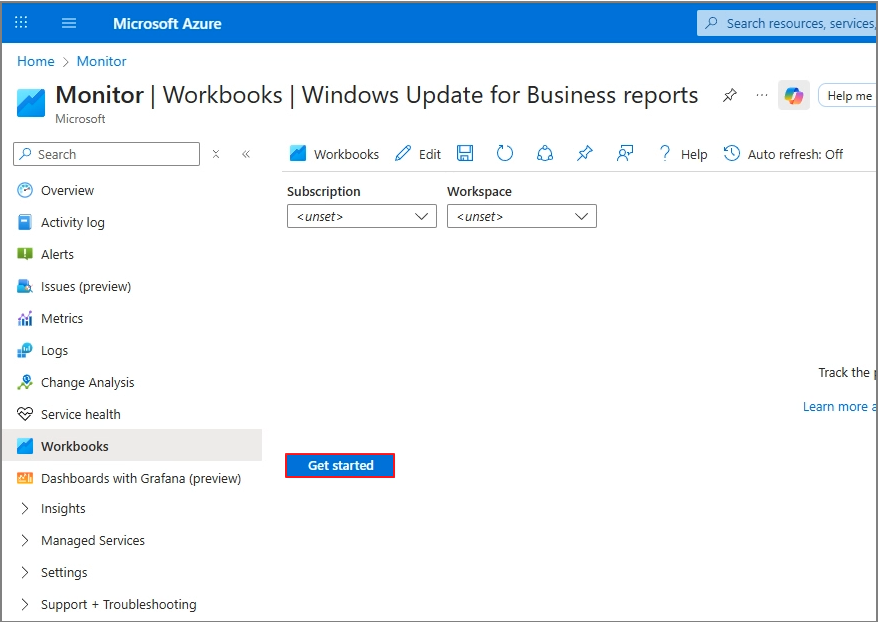878x622 pixels.
Task: Click the Logs icon in sidebar
Action: pyautogui.click(x=25, y=350)
